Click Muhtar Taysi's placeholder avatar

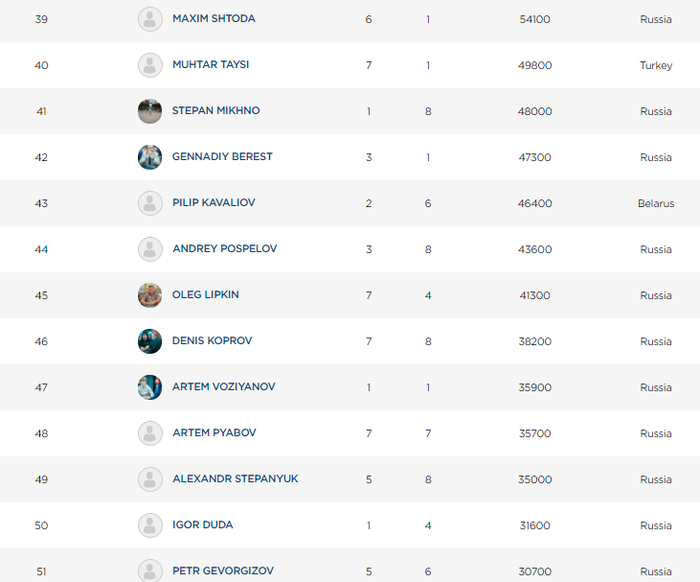point(150,65)
